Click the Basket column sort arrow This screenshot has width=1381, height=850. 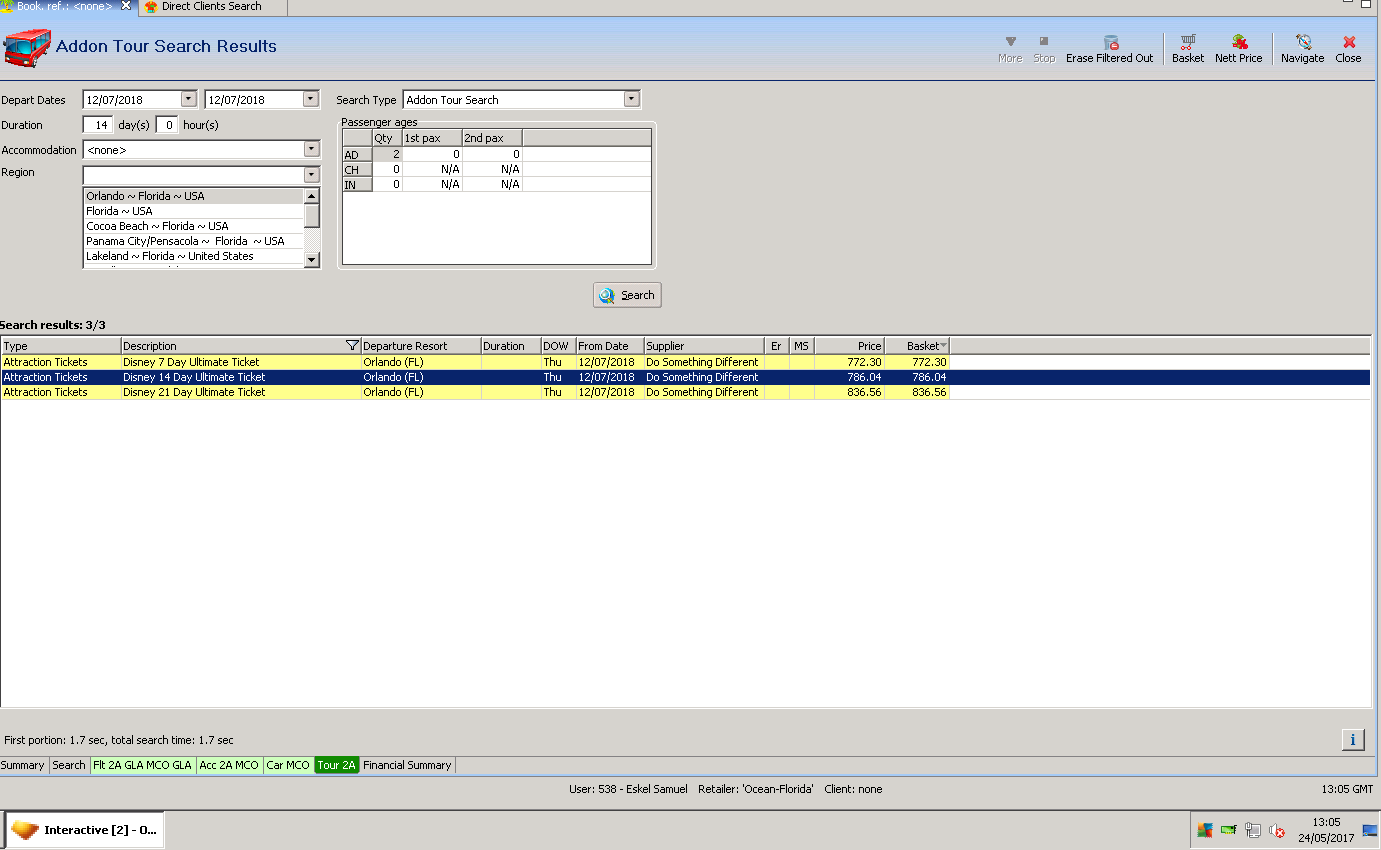[943, 346]
